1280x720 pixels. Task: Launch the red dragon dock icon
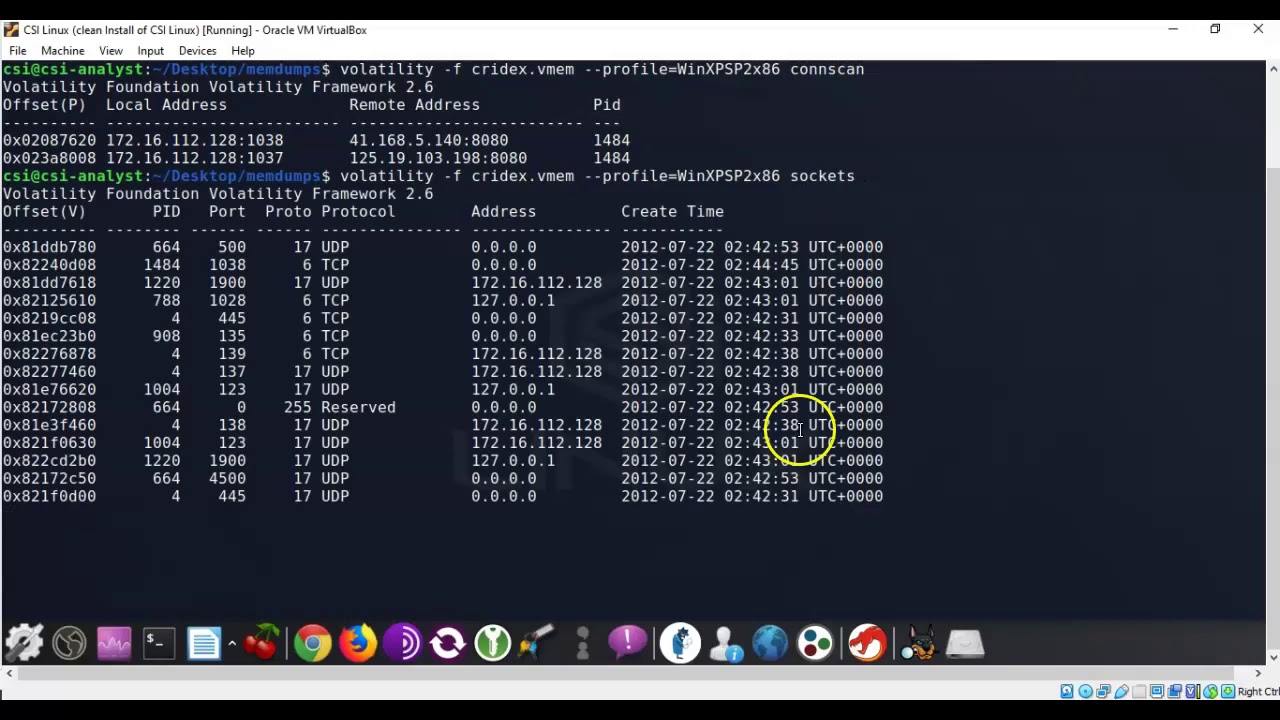868,643
